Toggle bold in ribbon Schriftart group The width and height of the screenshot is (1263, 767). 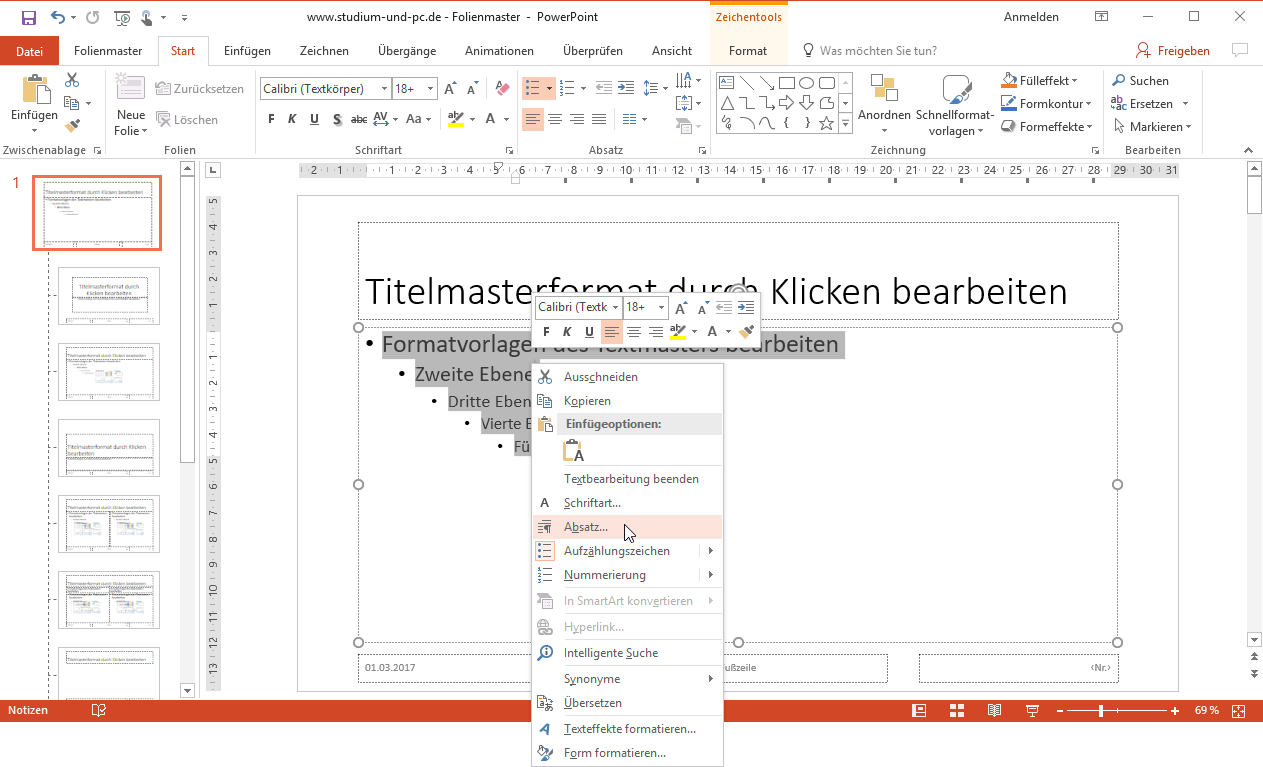point(271,119)
